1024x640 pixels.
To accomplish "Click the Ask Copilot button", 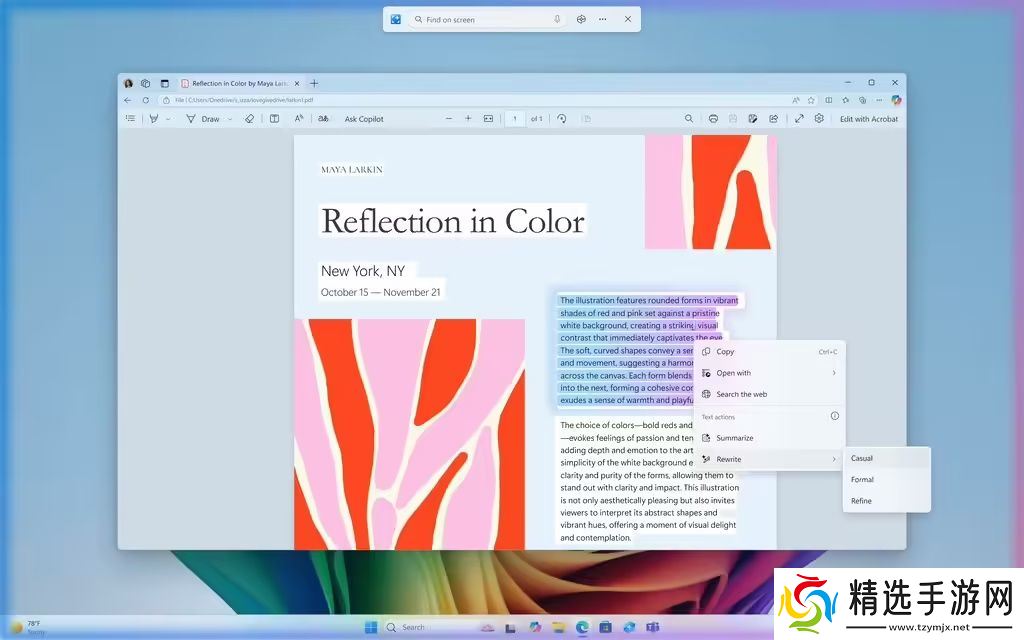I will click(x=364, y=119).
